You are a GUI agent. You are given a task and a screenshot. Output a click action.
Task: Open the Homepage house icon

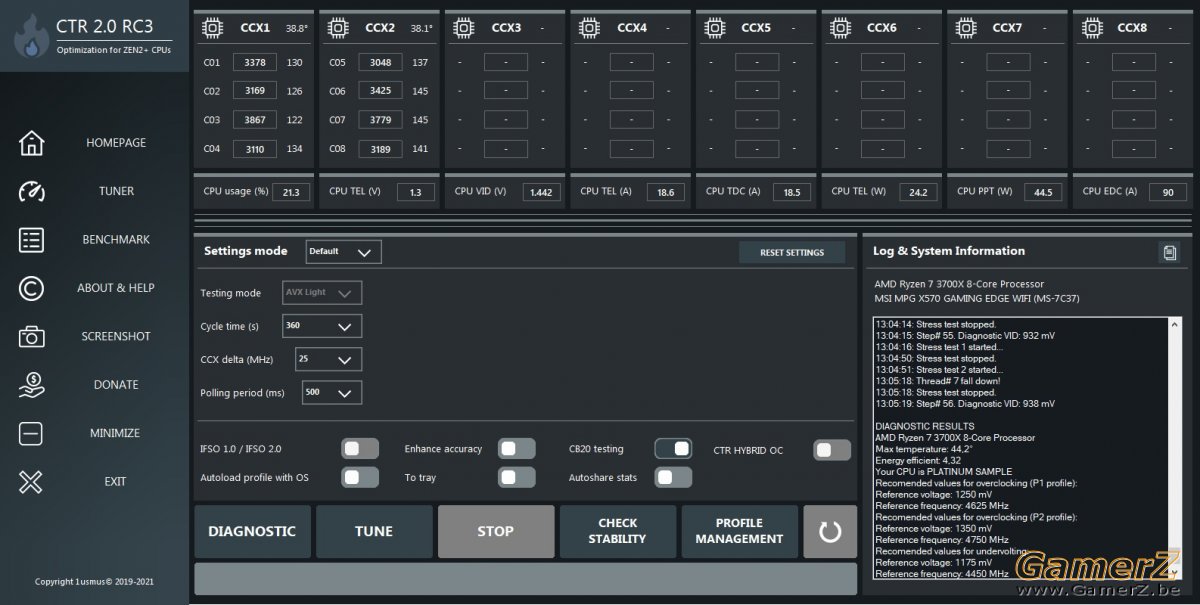[x=31, y=143]
